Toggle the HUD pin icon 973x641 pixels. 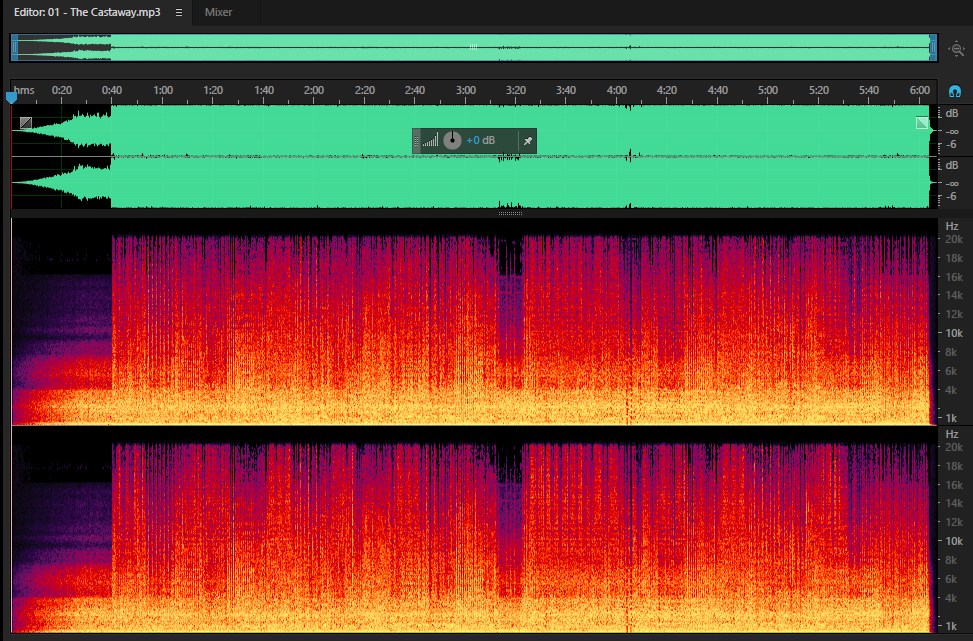pos(527,141)
